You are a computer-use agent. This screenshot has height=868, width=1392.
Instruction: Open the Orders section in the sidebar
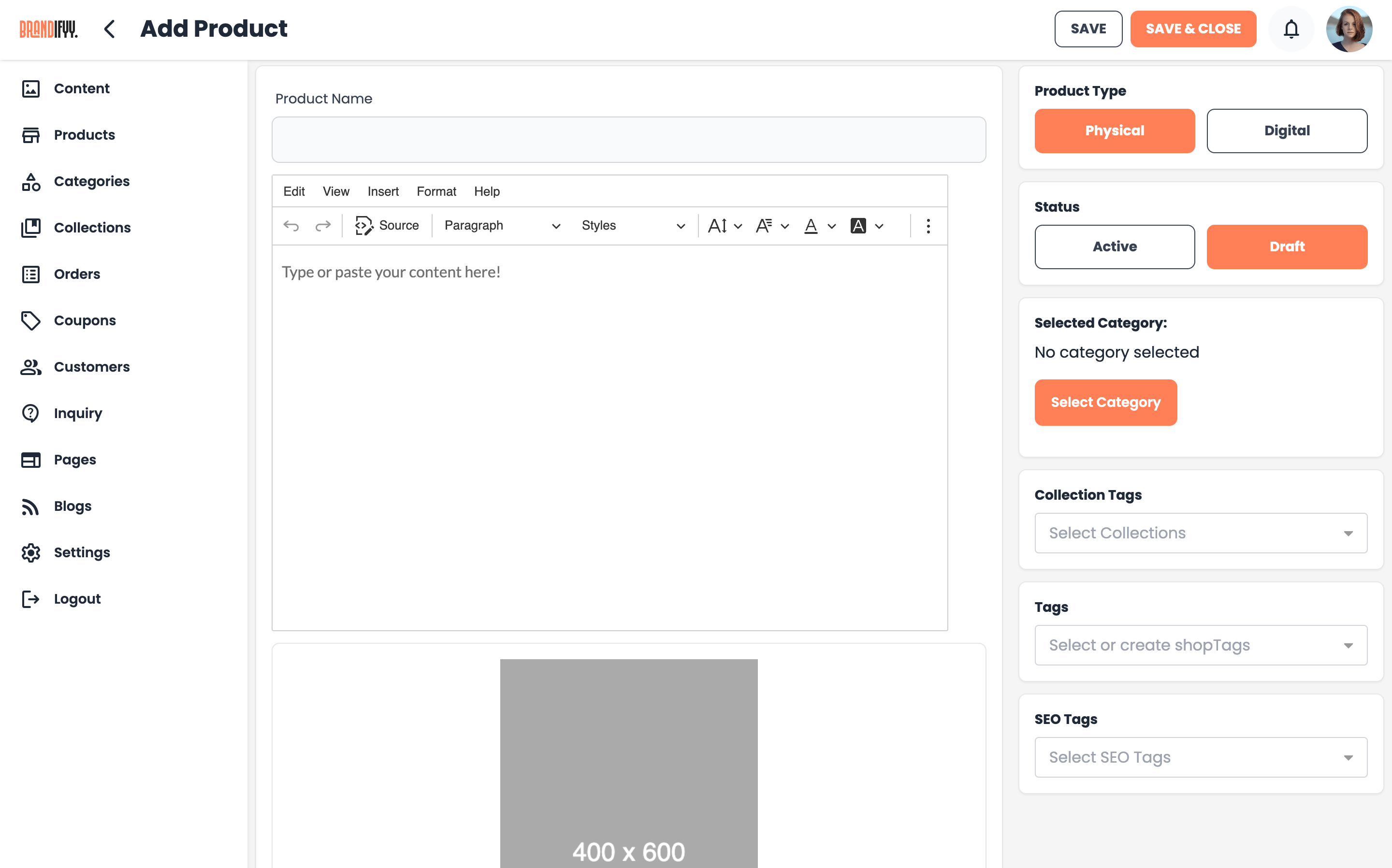[x=77, y=274]
